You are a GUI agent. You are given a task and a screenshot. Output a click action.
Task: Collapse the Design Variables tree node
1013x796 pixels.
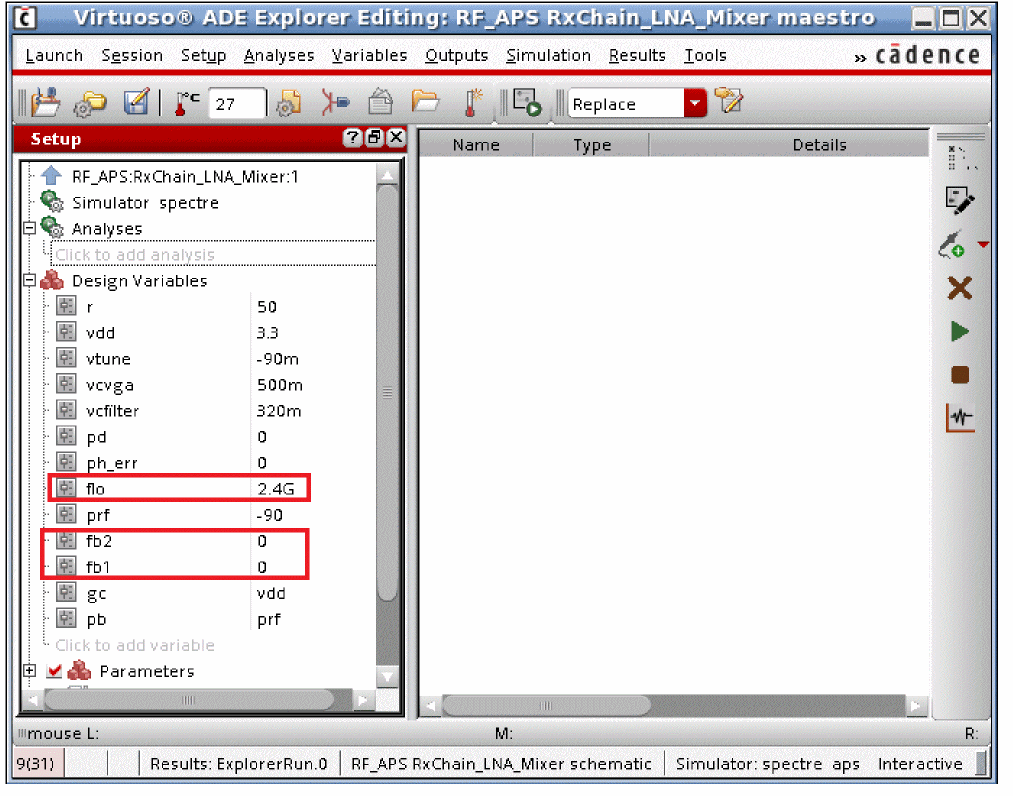[30, 281]
